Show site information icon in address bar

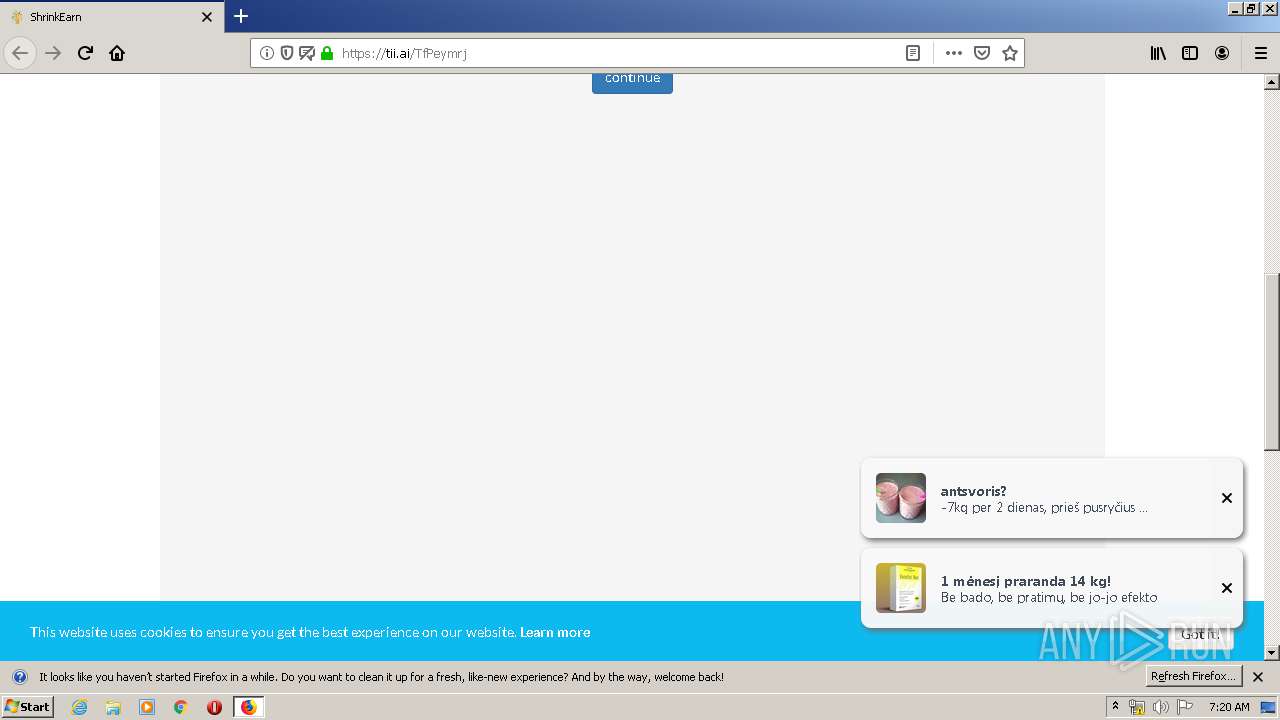(x=267, y=53)
